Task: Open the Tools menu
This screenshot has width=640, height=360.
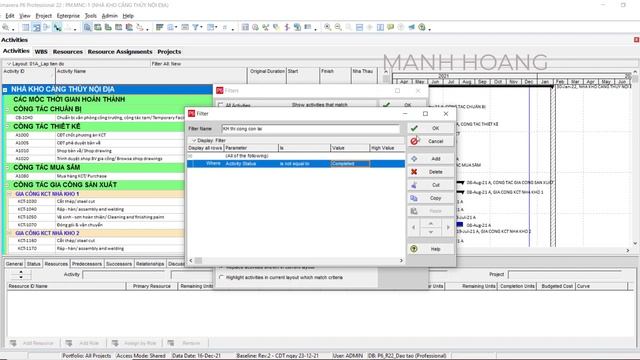Action: tap(91, 16)
